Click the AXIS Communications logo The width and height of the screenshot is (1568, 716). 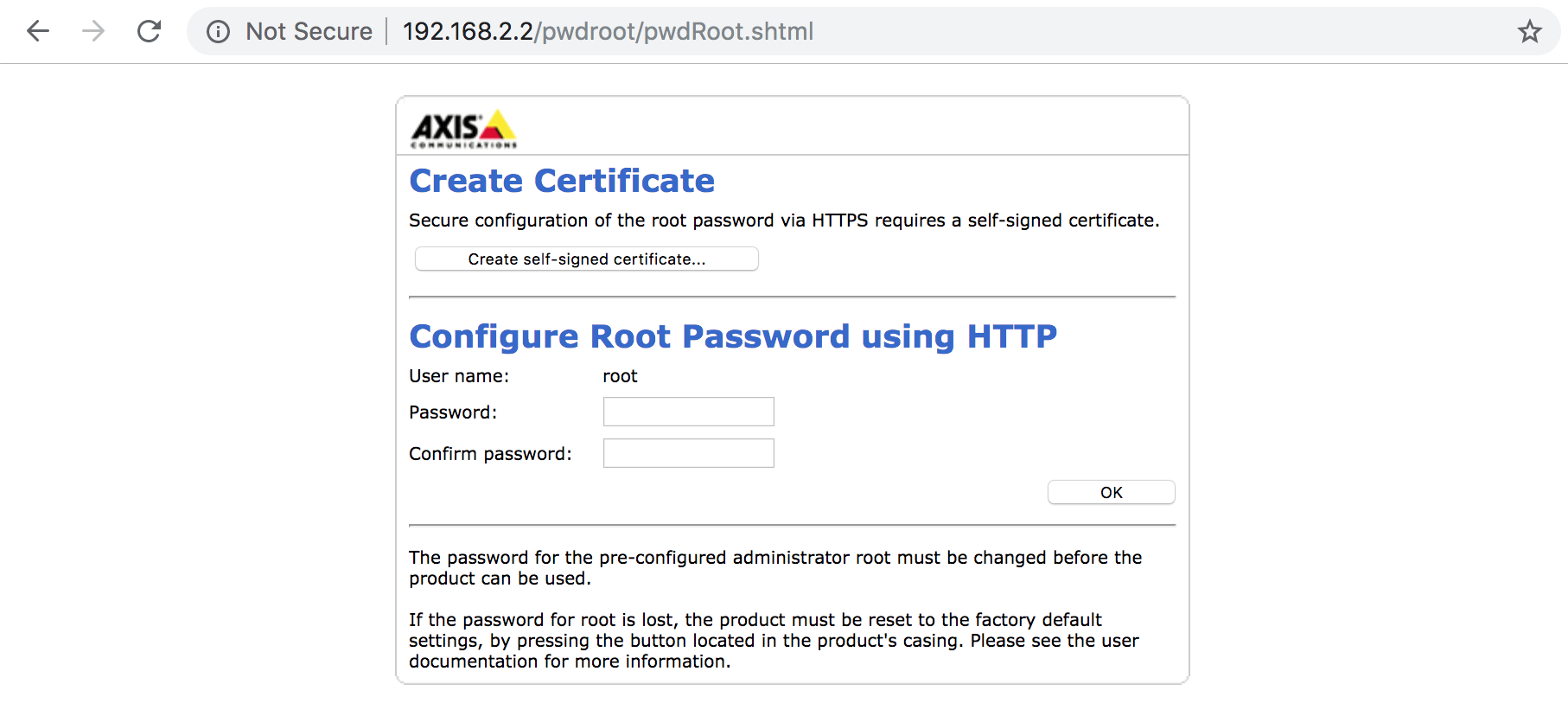462,129
